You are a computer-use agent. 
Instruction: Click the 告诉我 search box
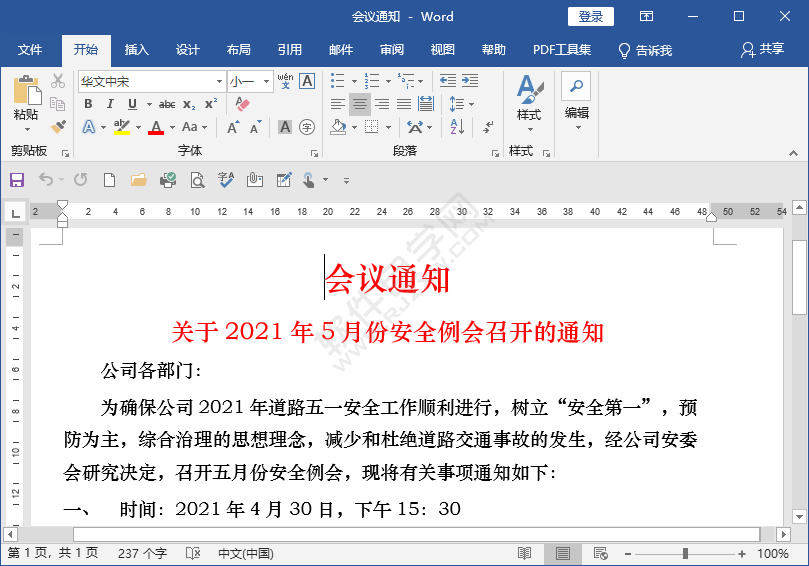click(x=645, y=51)
